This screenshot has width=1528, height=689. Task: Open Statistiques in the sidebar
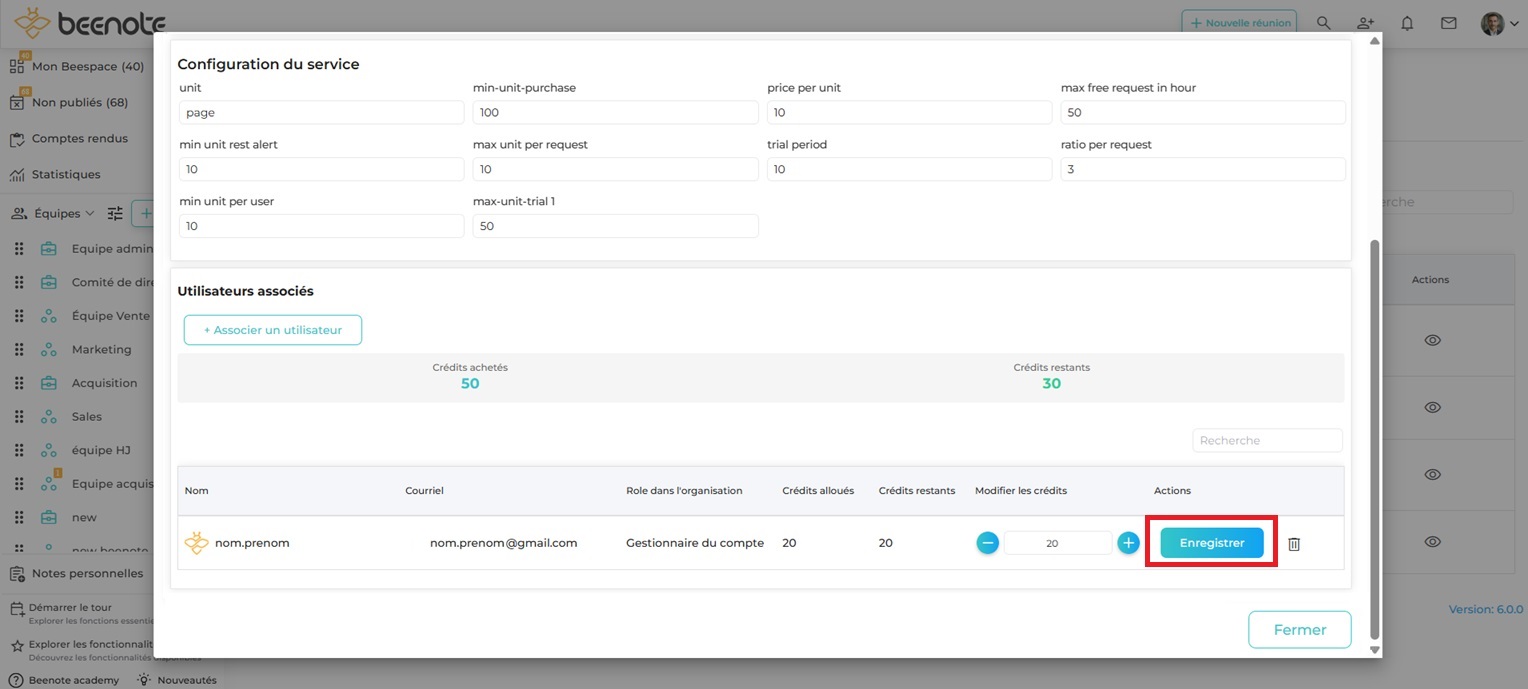pos(66,174)
